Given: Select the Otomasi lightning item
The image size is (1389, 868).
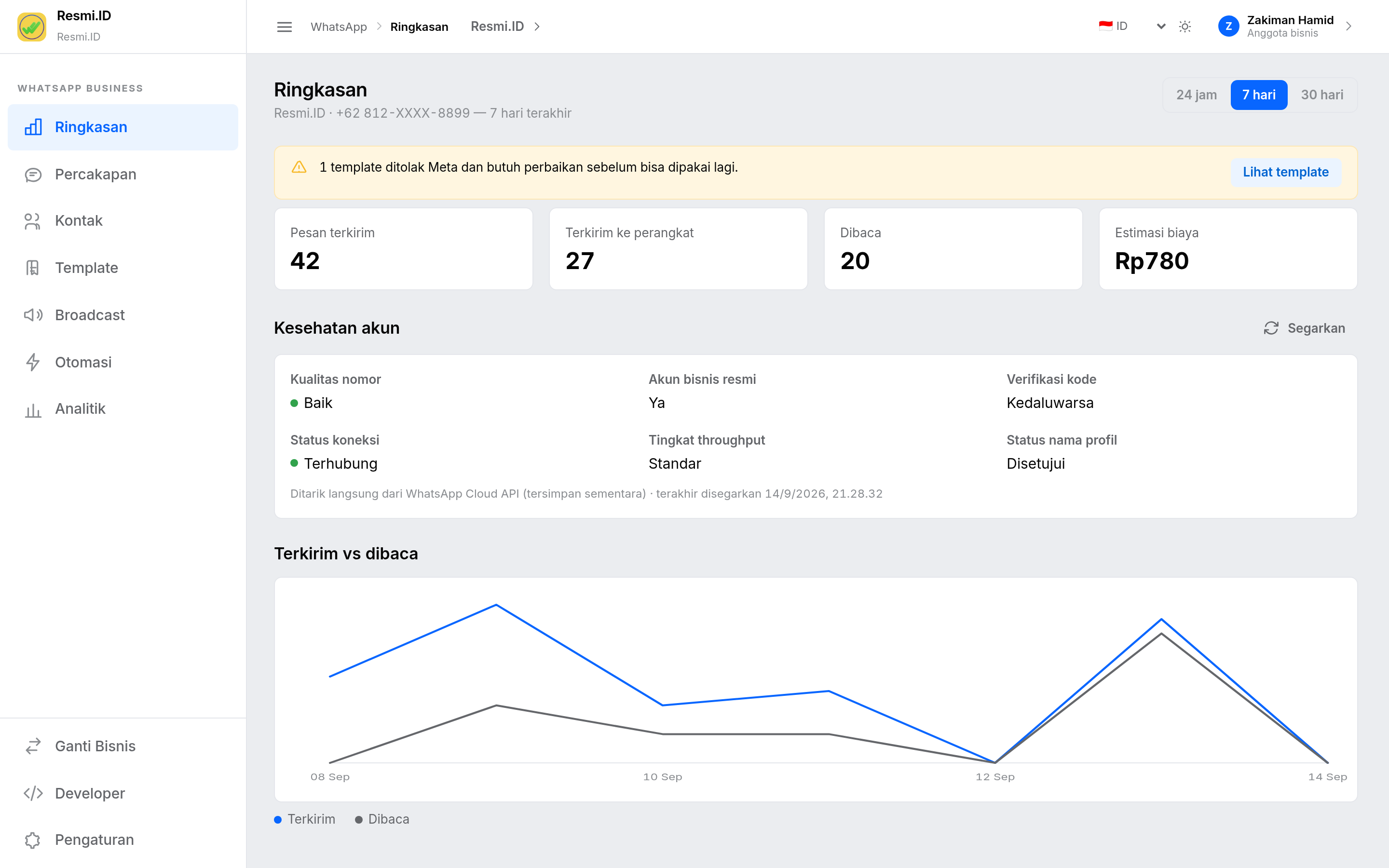Looking at the screenshot, I should click(123, 362).
